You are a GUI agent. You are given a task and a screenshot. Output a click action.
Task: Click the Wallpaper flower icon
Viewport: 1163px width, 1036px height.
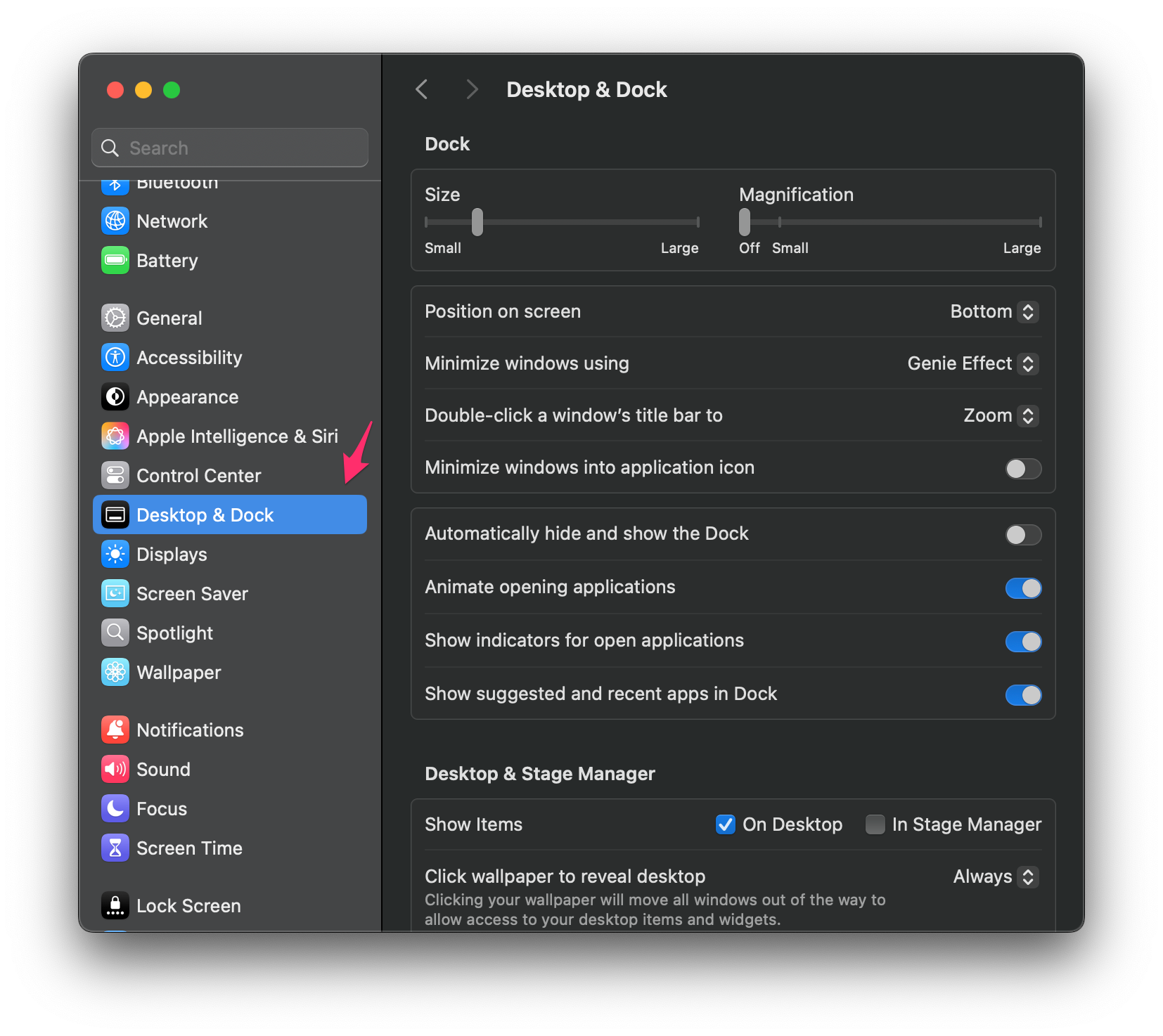115,672
